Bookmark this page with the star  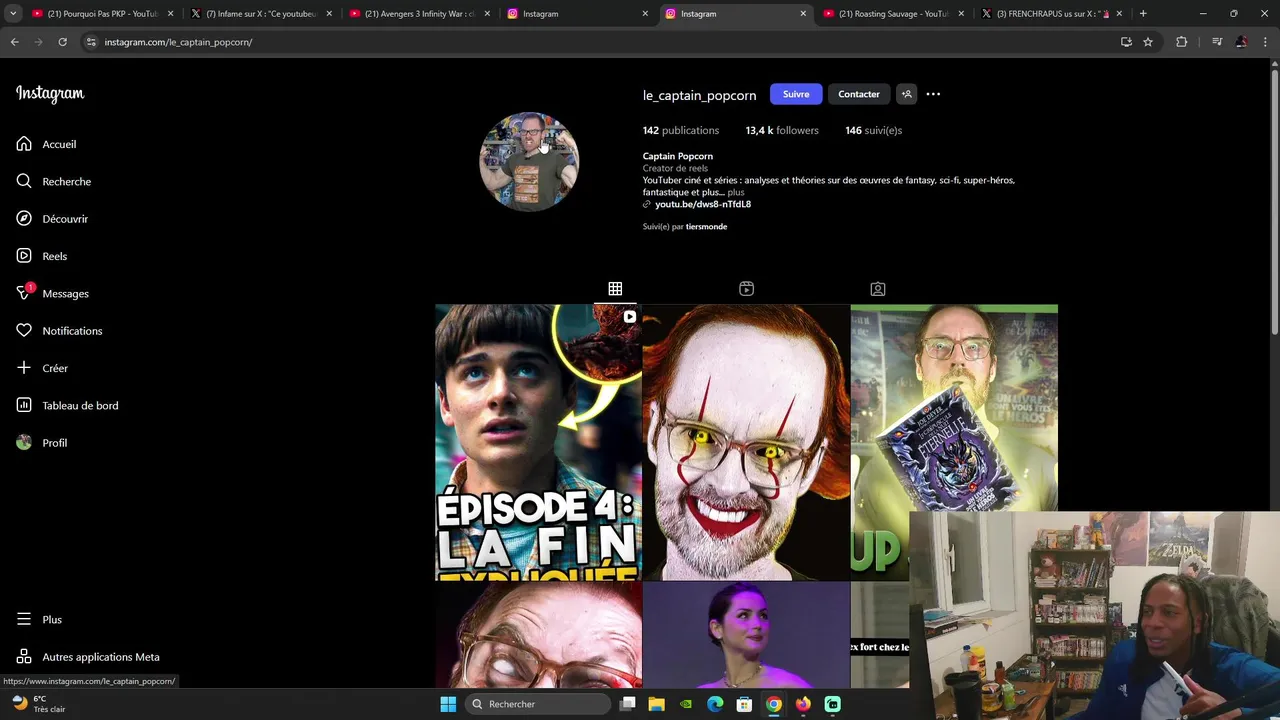tap(1148, 42)
